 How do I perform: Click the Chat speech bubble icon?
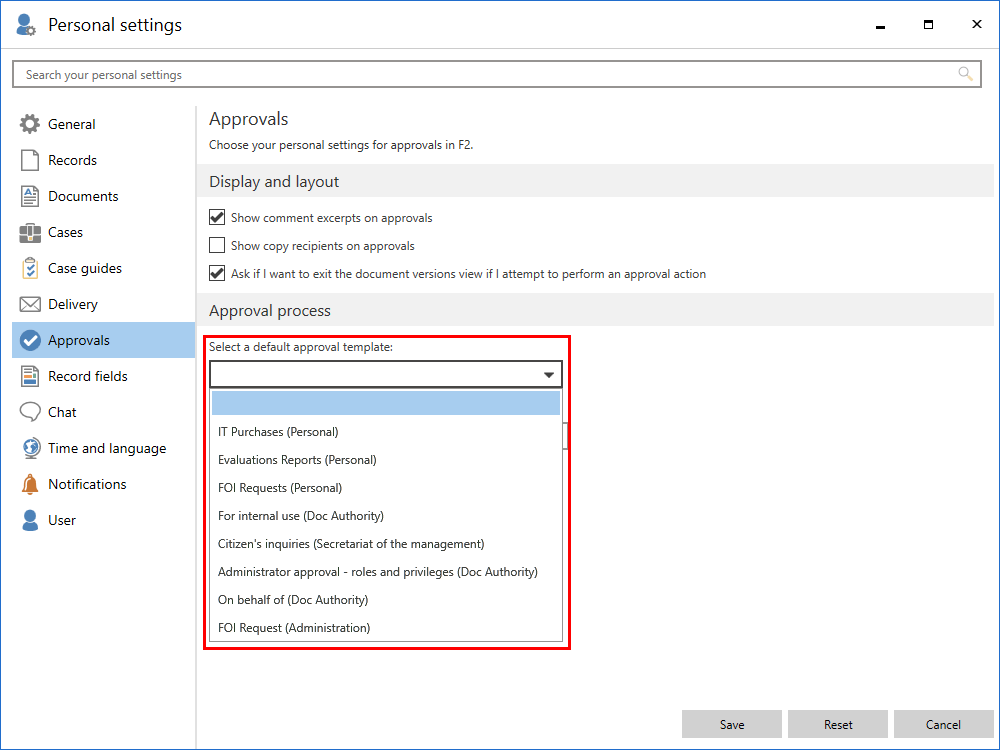[x=29, y=412]
